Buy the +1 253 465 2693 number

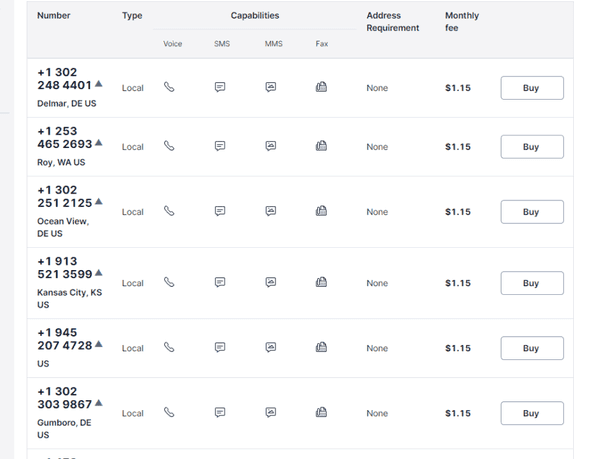click(532, 147)
